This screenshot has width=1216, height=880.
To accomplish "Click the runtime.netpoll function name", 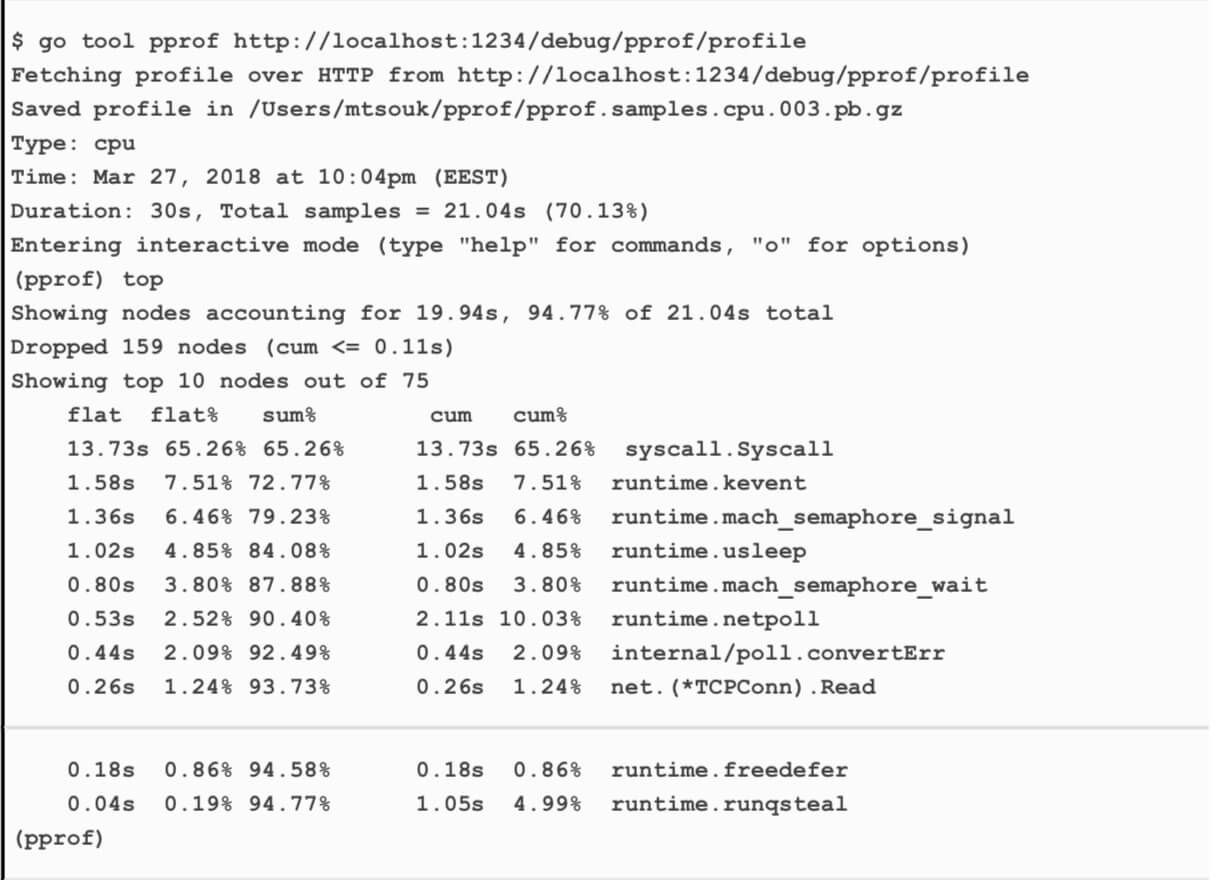I will 715,619.
